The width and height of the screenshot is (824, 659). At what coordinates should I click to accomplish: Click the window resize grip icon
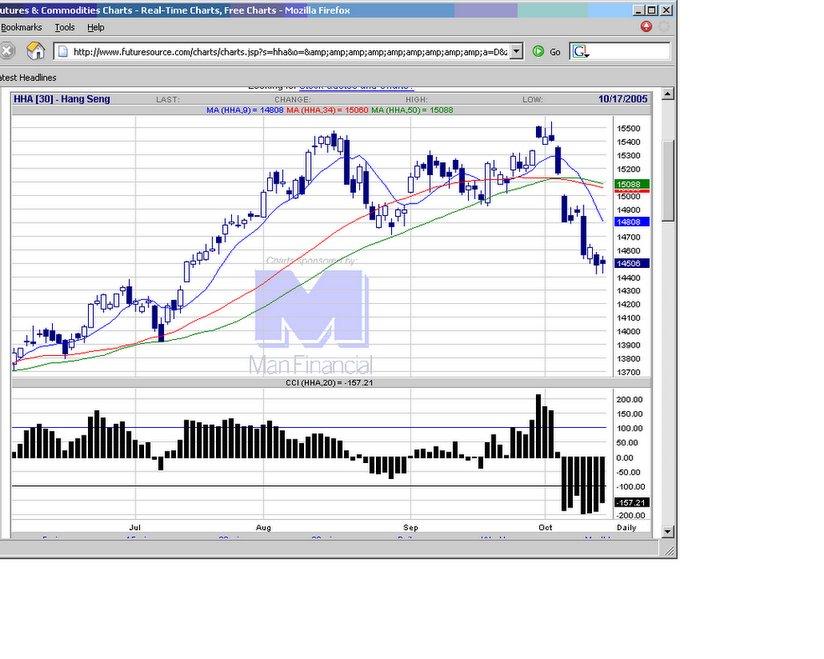tap(670, 551)
